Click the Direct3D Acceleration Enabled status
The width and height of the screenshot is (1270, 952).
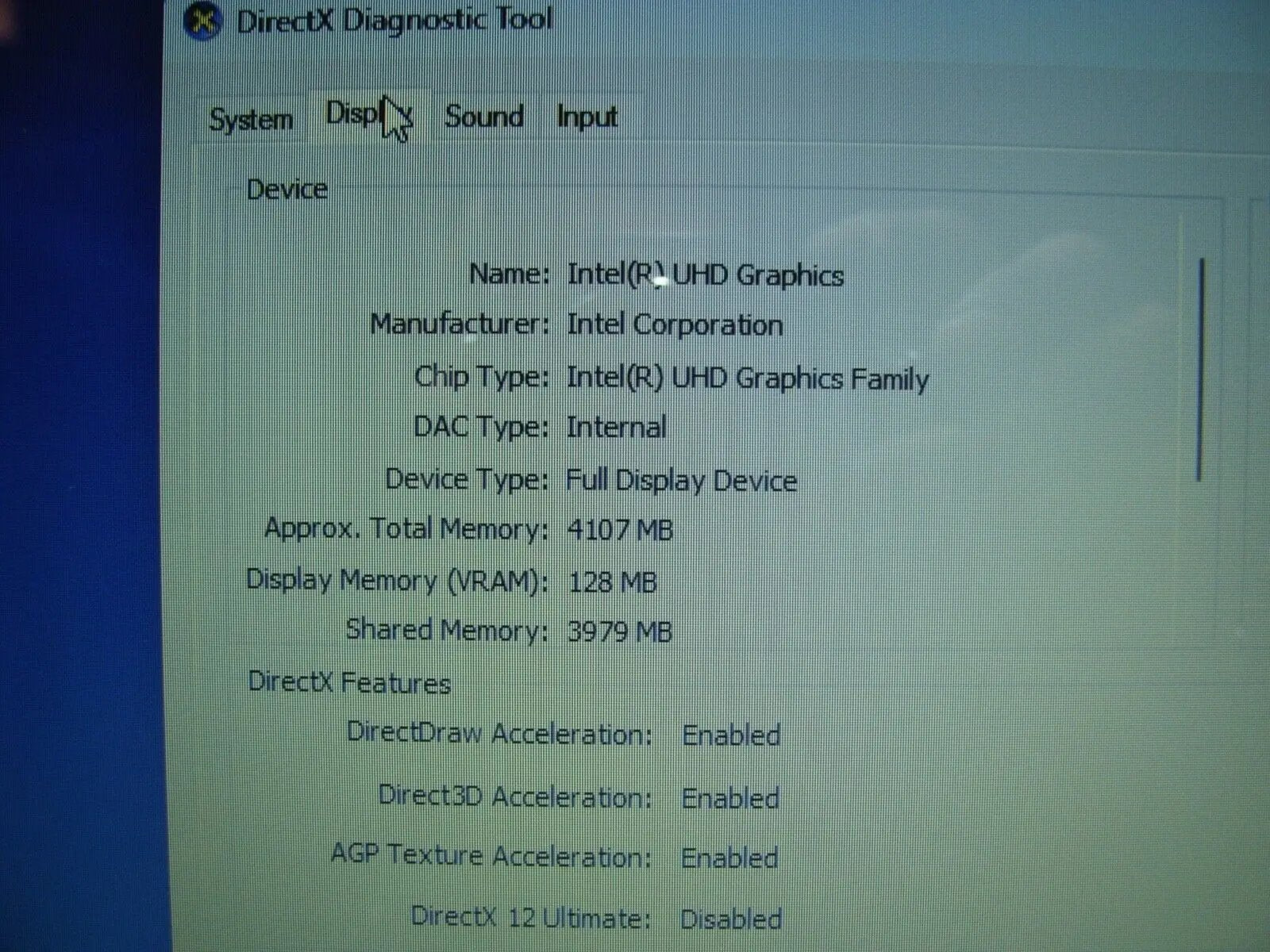click(730, 798)
